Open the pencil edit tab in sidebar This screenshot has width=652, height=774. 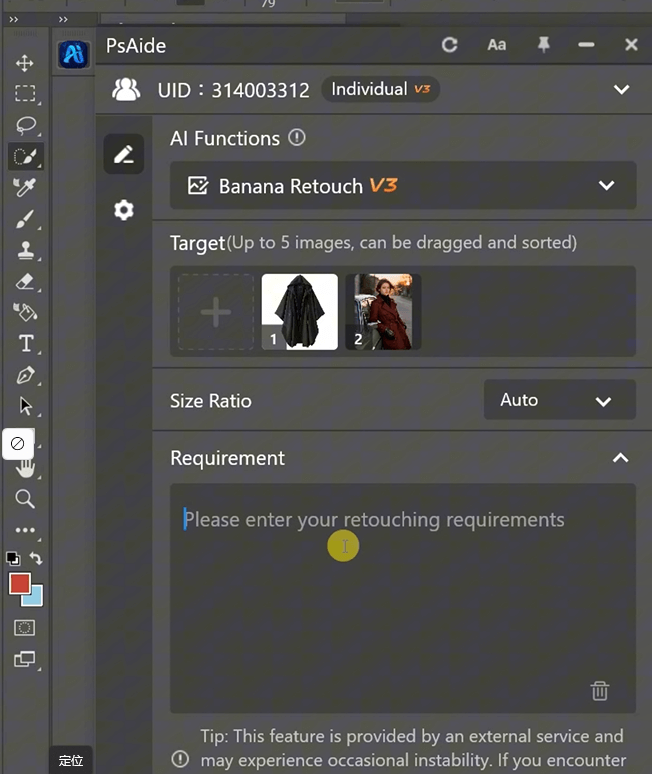click(x=123, y=154)
